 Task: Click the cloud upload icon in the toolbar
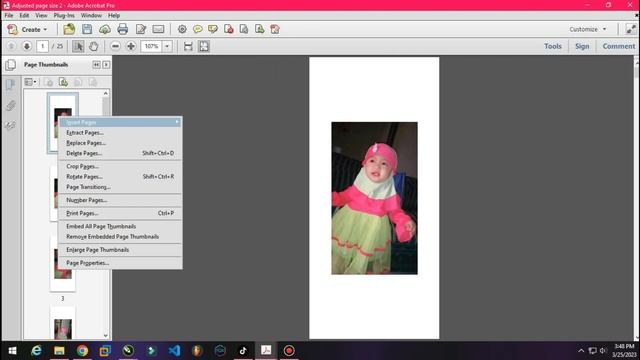[x=105, y=29]
